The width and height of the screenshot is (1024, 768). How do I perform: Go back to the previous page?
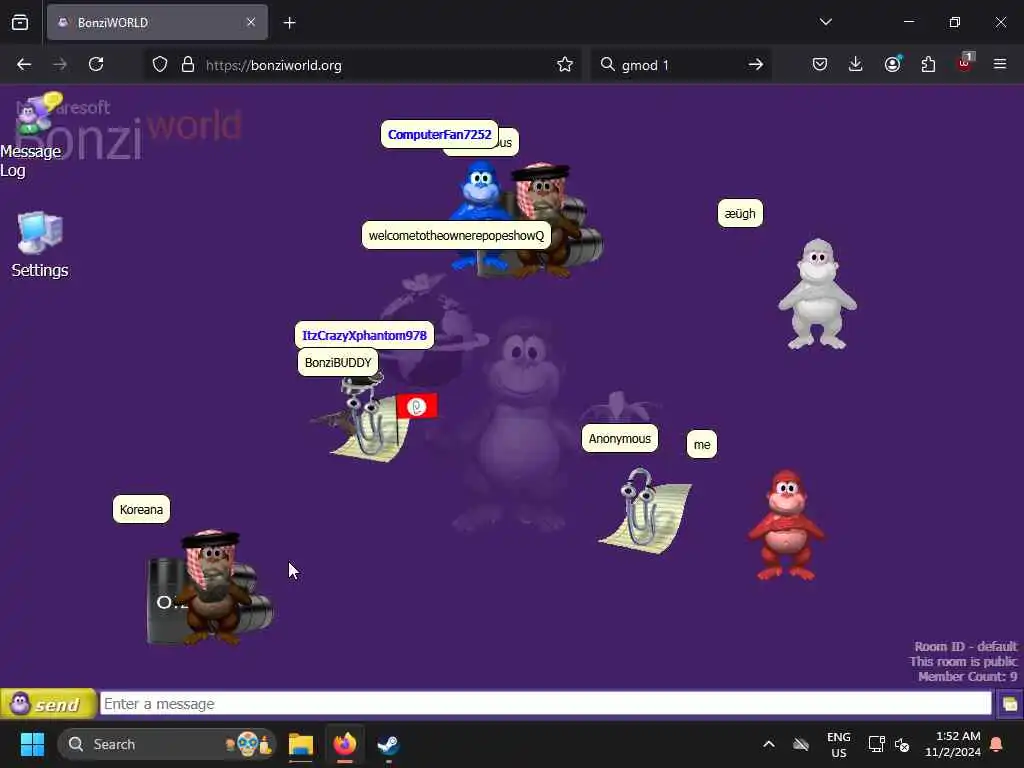(x=24, y=65)
